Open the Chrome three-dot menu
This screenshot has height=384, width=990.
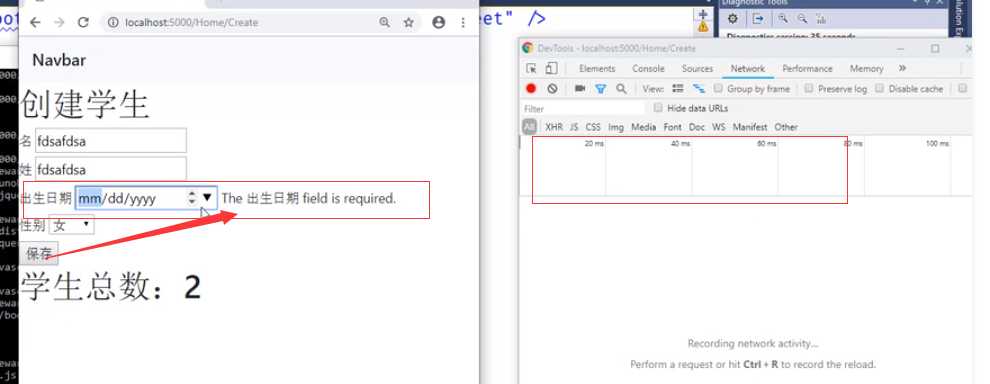[463, 23]
